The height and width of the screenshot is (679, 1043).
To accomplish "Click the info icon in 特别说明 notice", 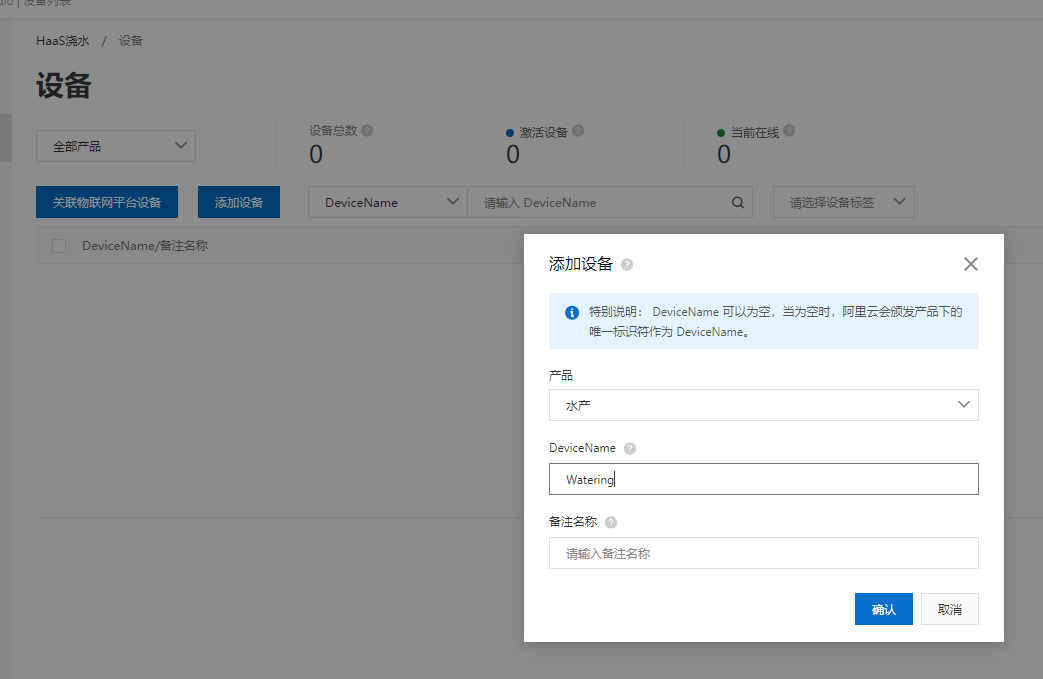I will tap(571, 313).
